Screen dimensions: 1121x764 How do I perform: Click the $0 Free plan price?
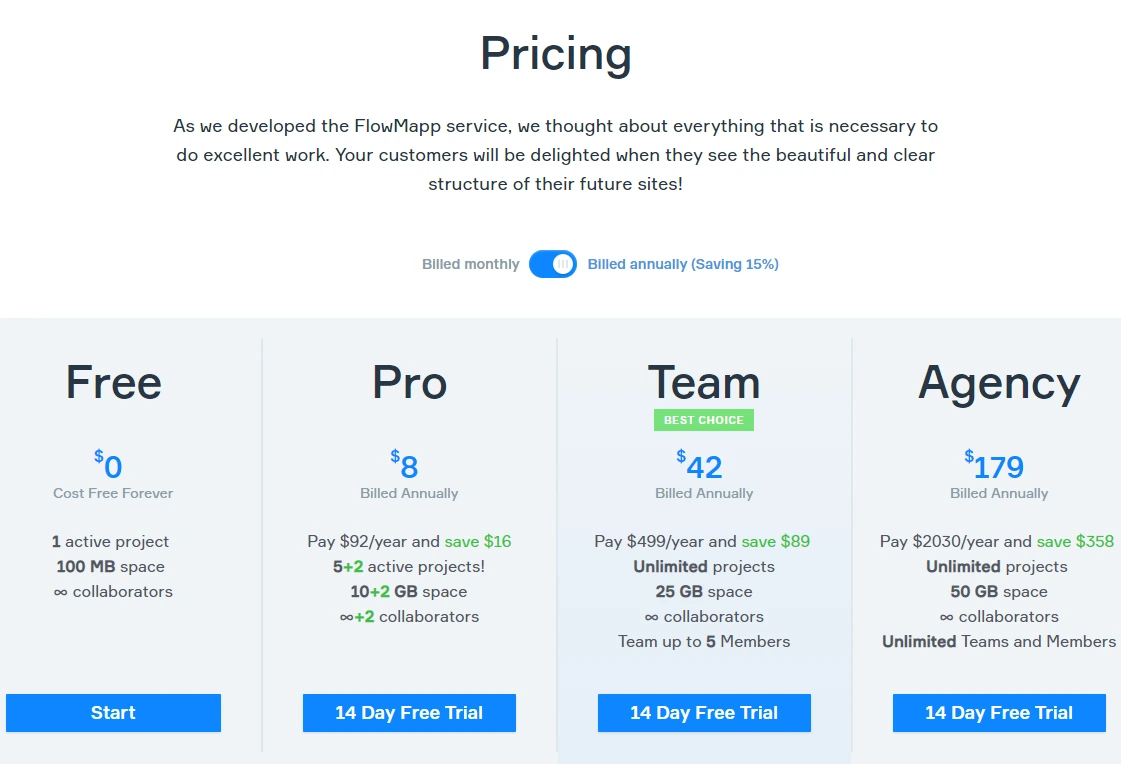pyautogui.click(x=109, y=465)
